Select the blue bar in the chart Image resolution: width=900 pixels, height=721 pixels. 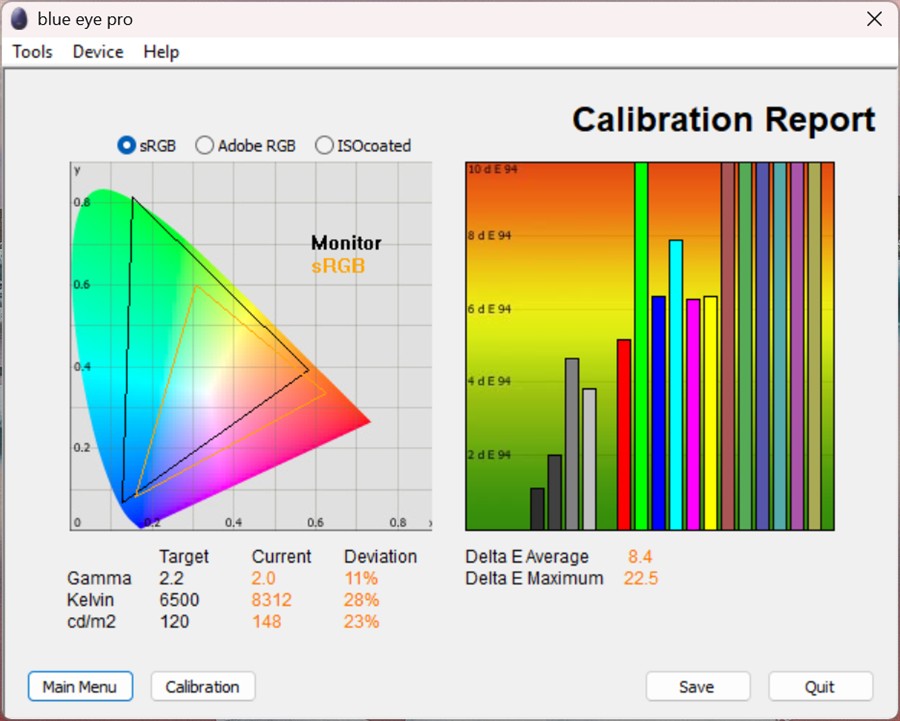[658, 413]
